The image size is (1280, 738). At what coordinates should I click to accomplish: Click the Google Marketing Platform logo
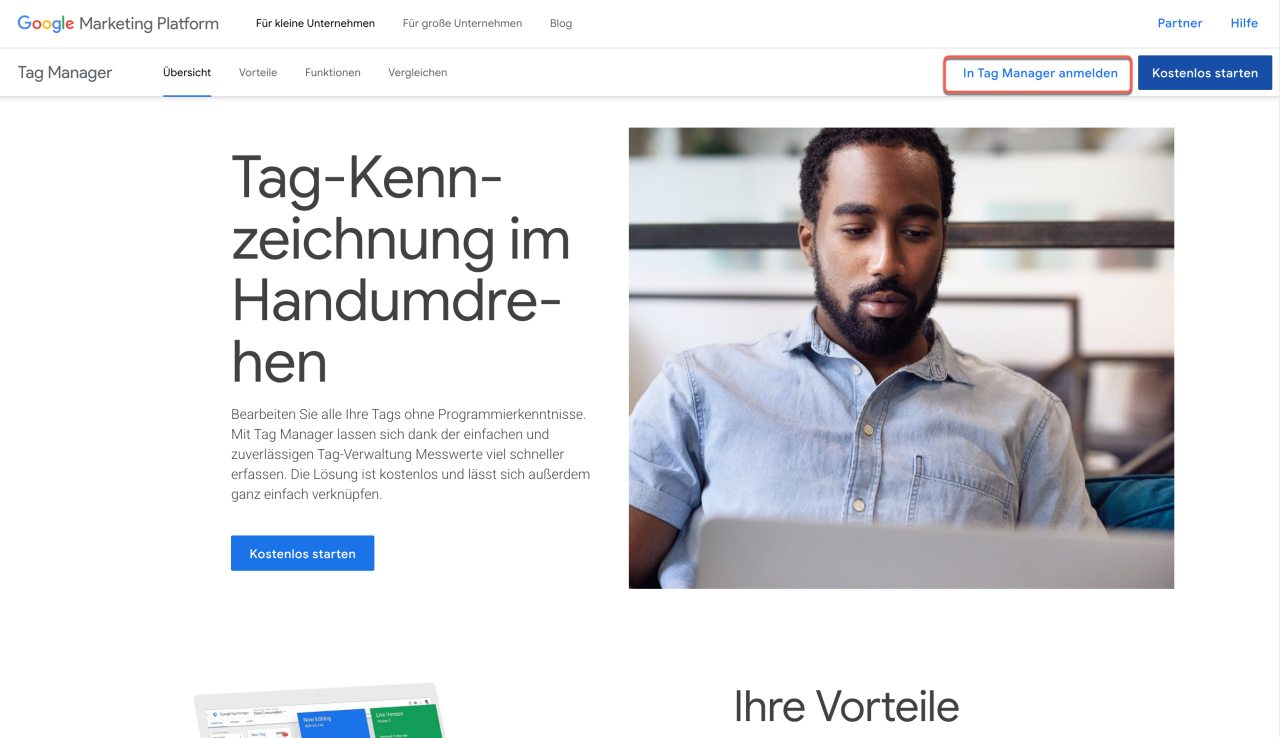(x=118, y=23)
